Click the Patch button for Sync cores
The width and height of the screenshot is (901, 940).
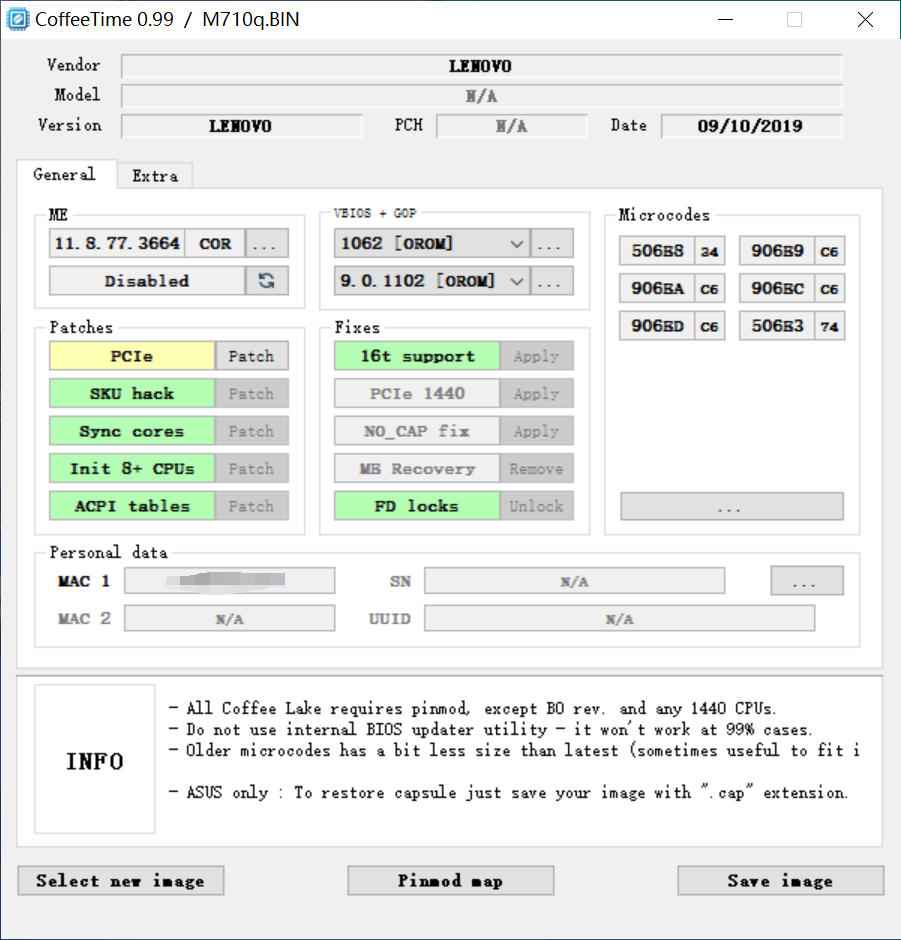point(252,431)
